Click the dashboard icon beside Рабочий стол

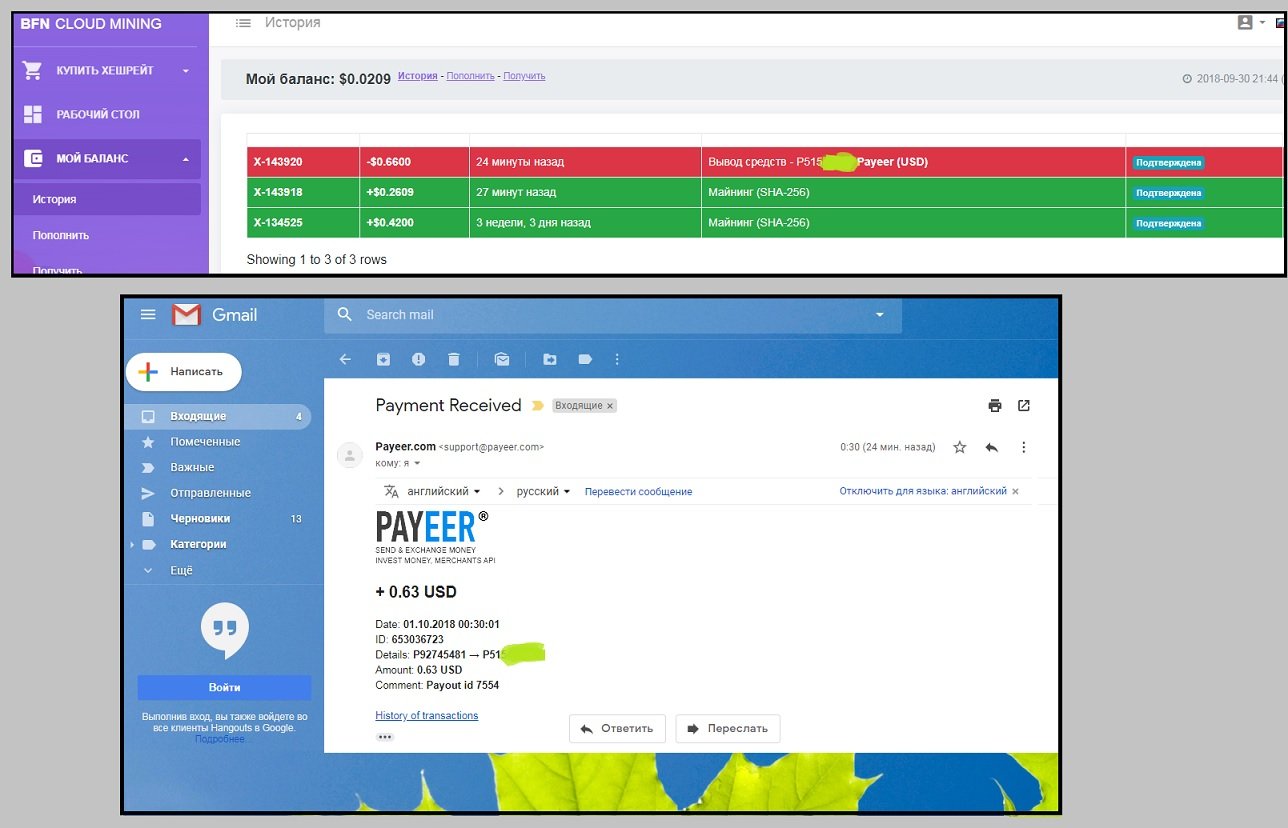coord(32,114)
